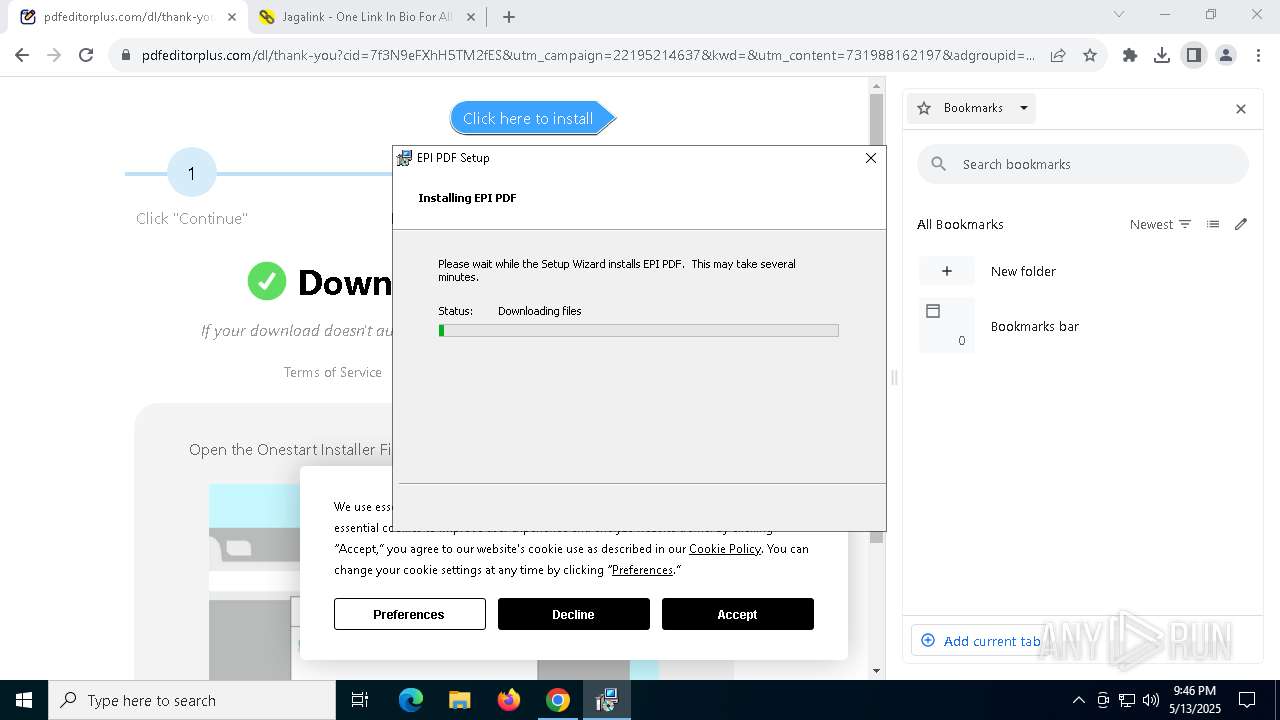Bookmark this tab with the star icon
The image size is (1280, 720).
(1090, 56)
